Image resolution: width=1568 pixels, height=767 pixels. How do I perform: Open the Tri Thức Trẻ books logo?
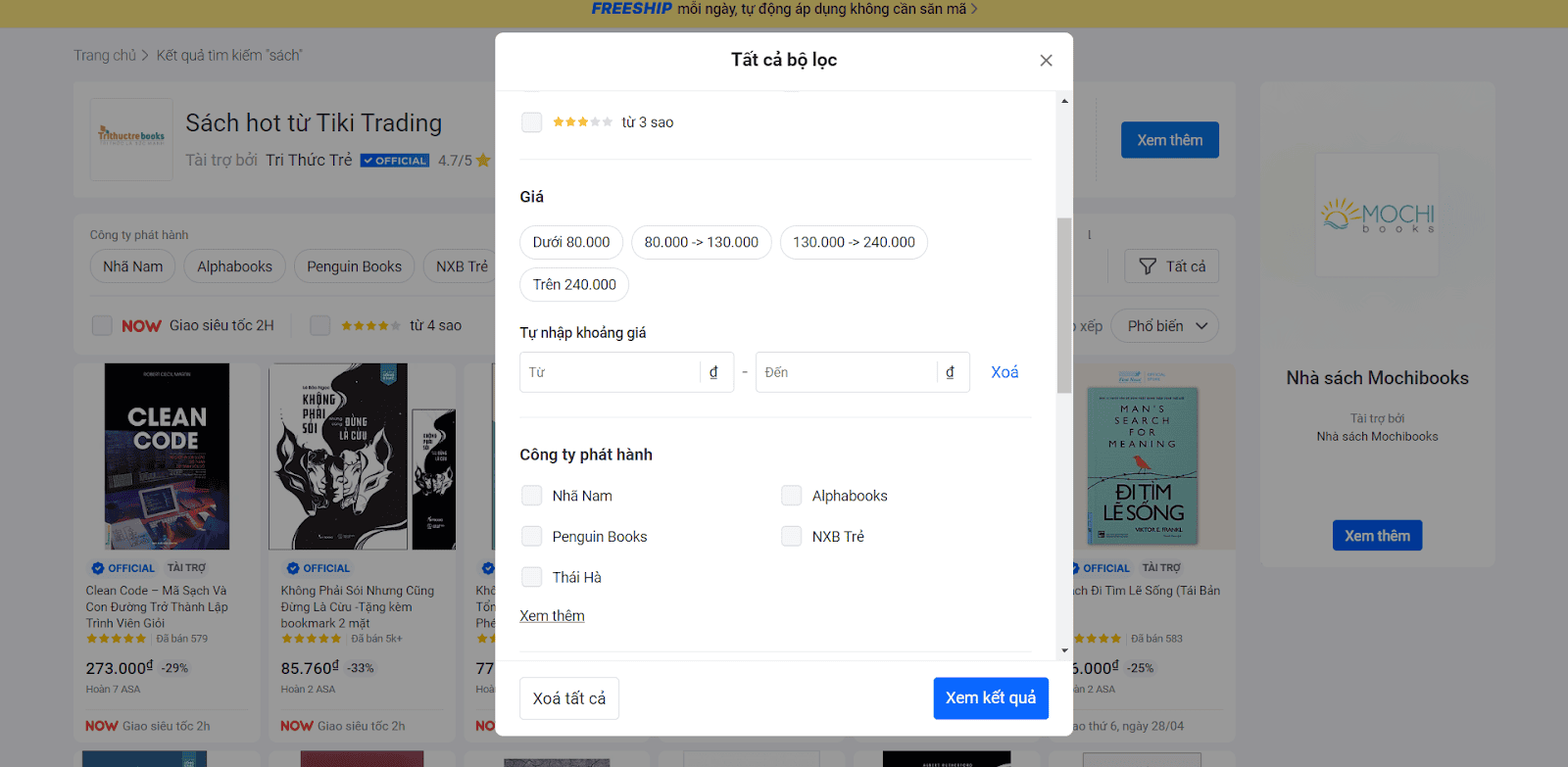tap(131, 139)
